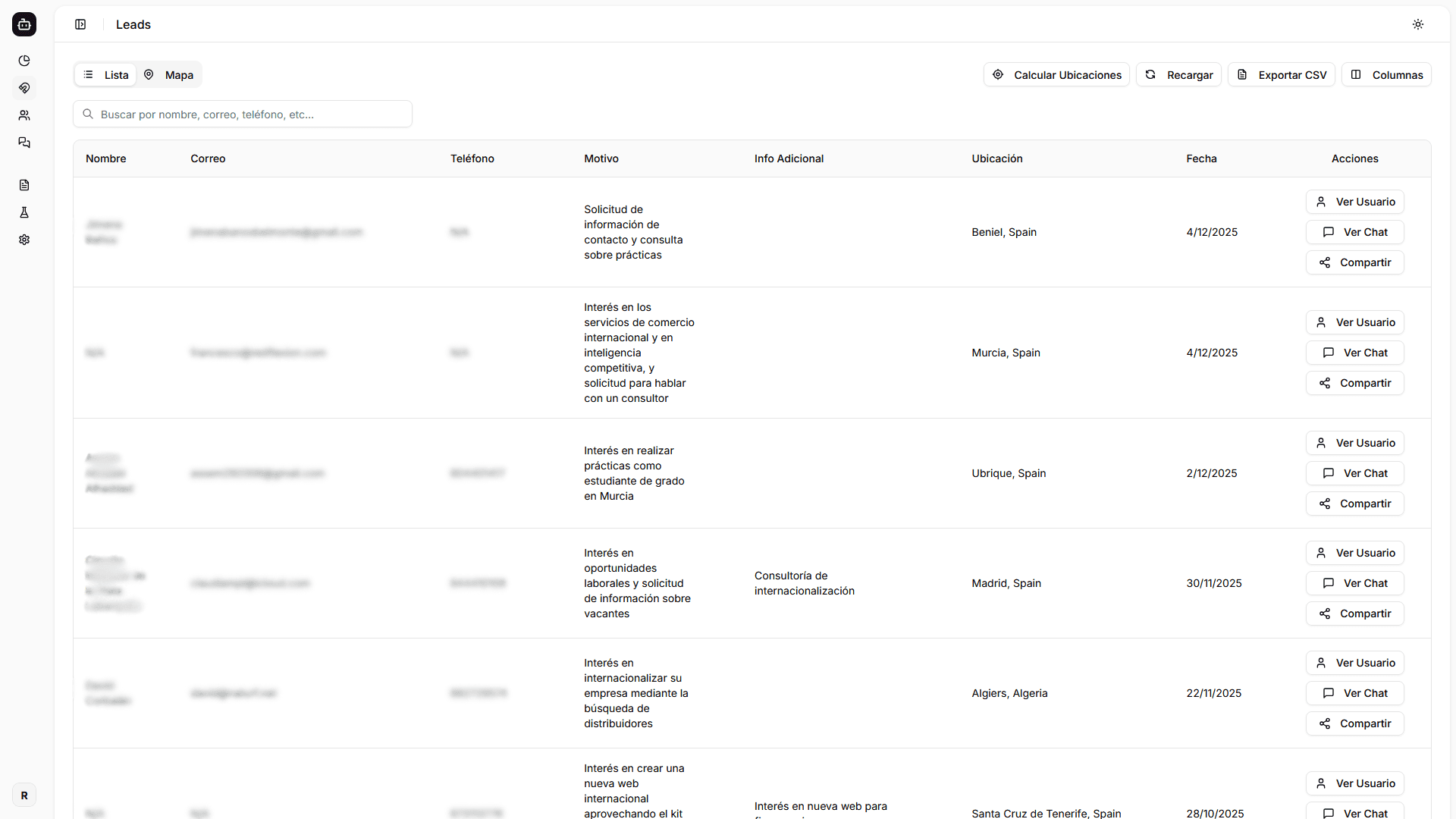Viewport: 1456px width, 819px height.
Task: Click the Calcular Ubicaciones button
Action: [1056, 74]
